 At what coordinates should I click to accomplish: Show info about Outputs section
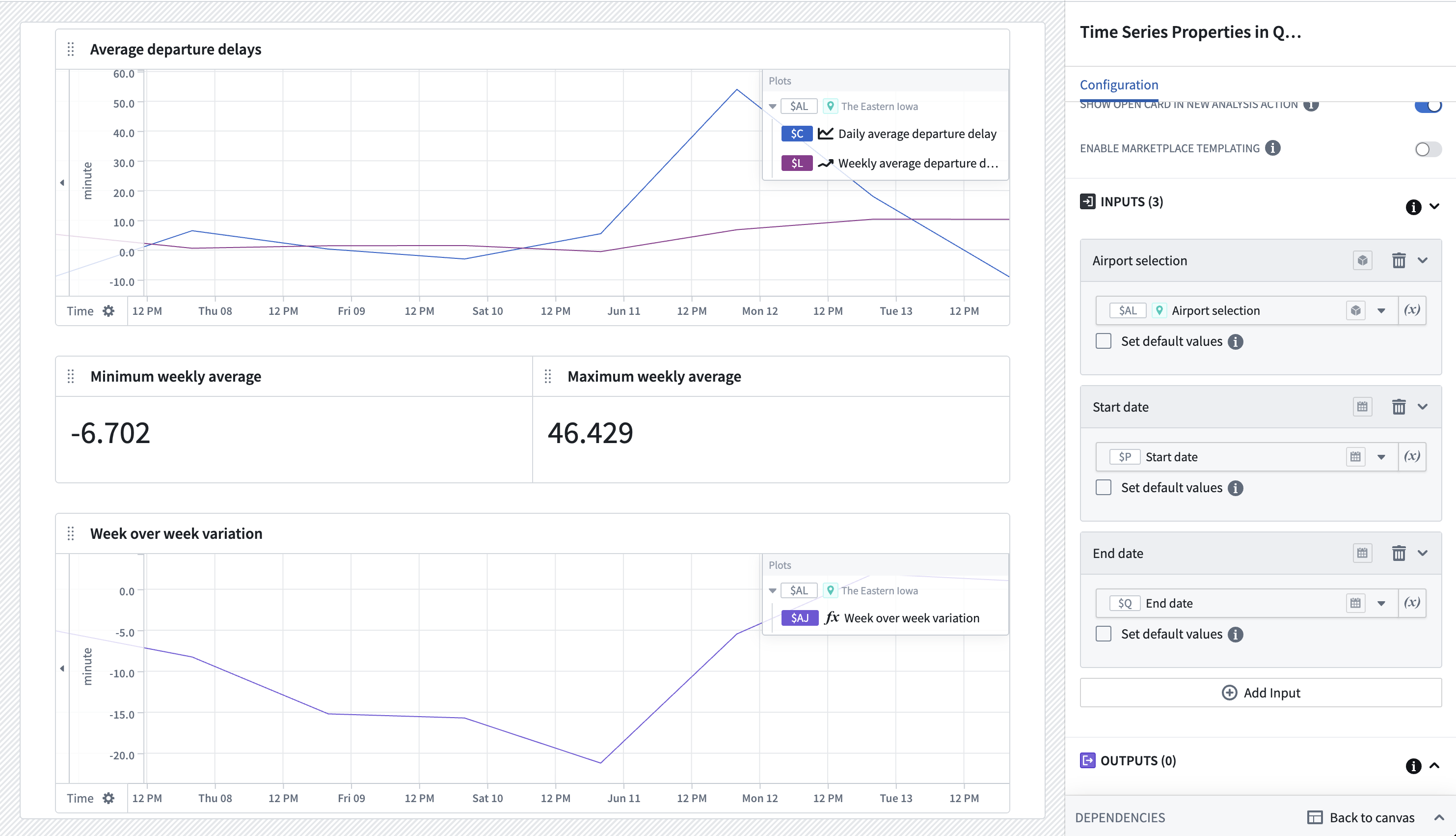pyautogui.click(x=1414, y=766)
